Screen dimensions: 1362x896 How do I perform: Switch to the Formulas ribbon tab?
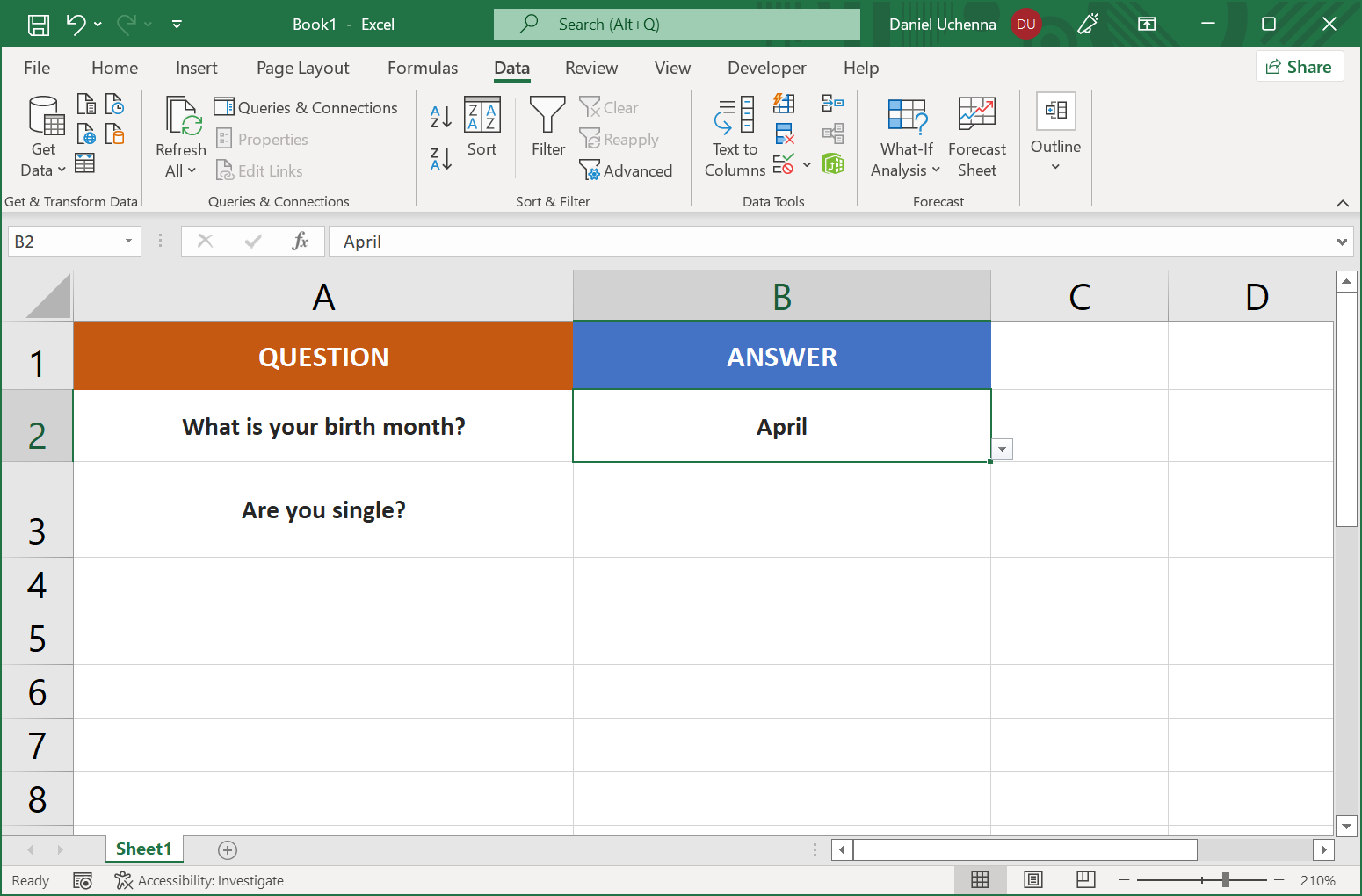(423, 68)
